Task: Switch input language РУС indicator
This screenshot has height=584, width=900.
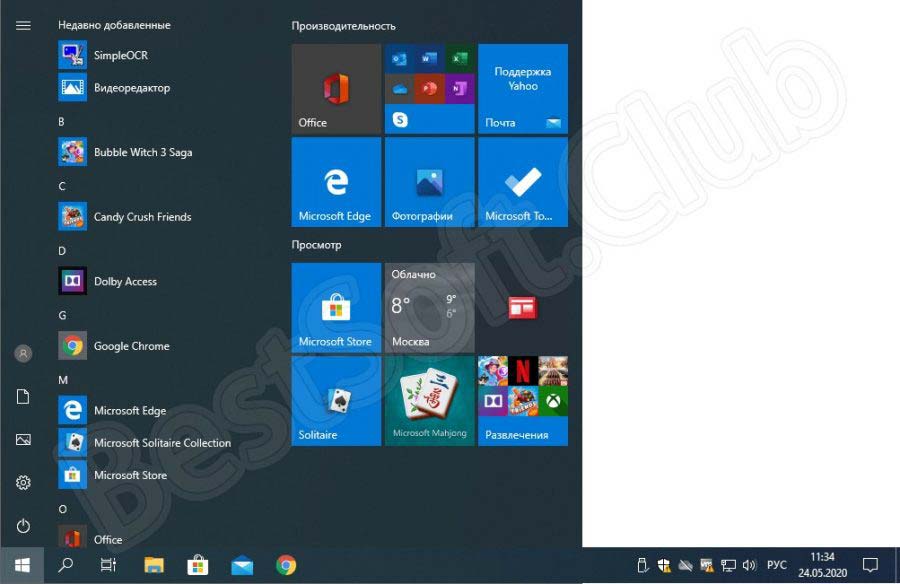Action: pos(777,566)
